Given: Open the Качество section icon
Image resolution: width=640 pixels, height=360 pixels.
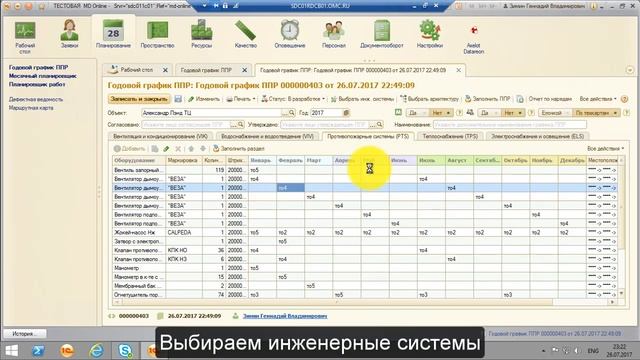Looking at the screenshot, I should [245, 30].
